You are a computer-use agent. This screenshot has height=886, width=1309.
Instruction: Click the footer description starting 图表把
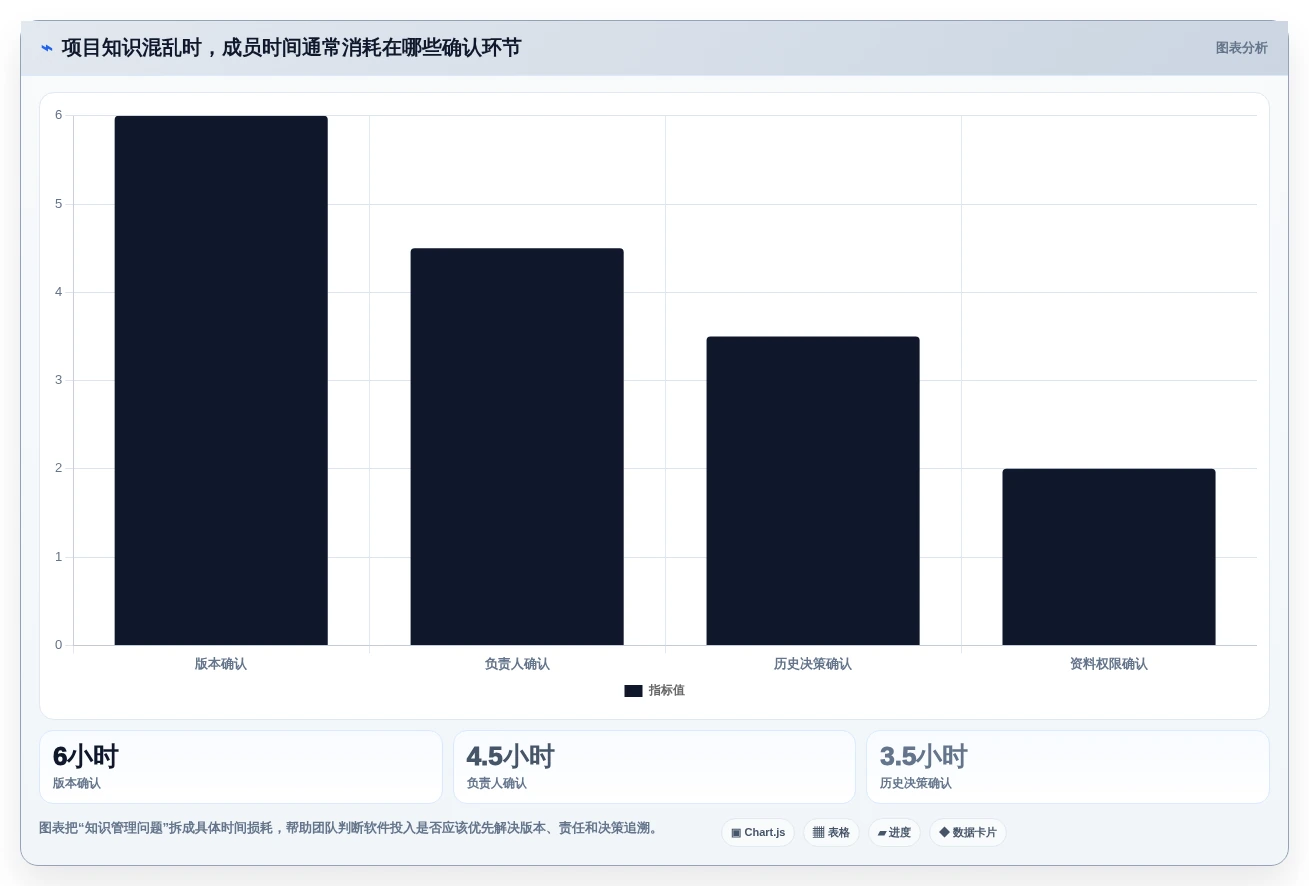pyautogui.click(x=350, y=828)
